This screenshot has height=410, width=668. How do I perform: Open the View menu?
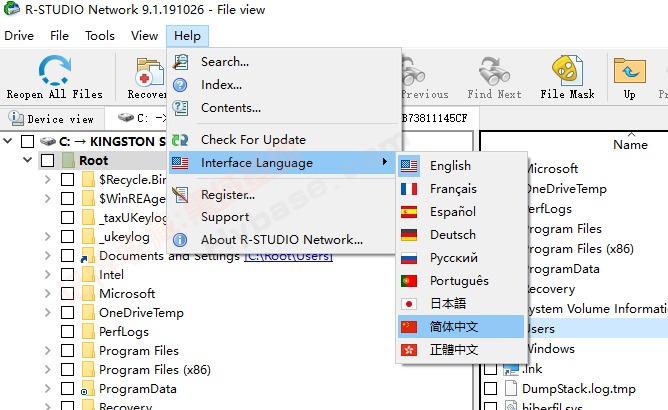pos(144,35)
